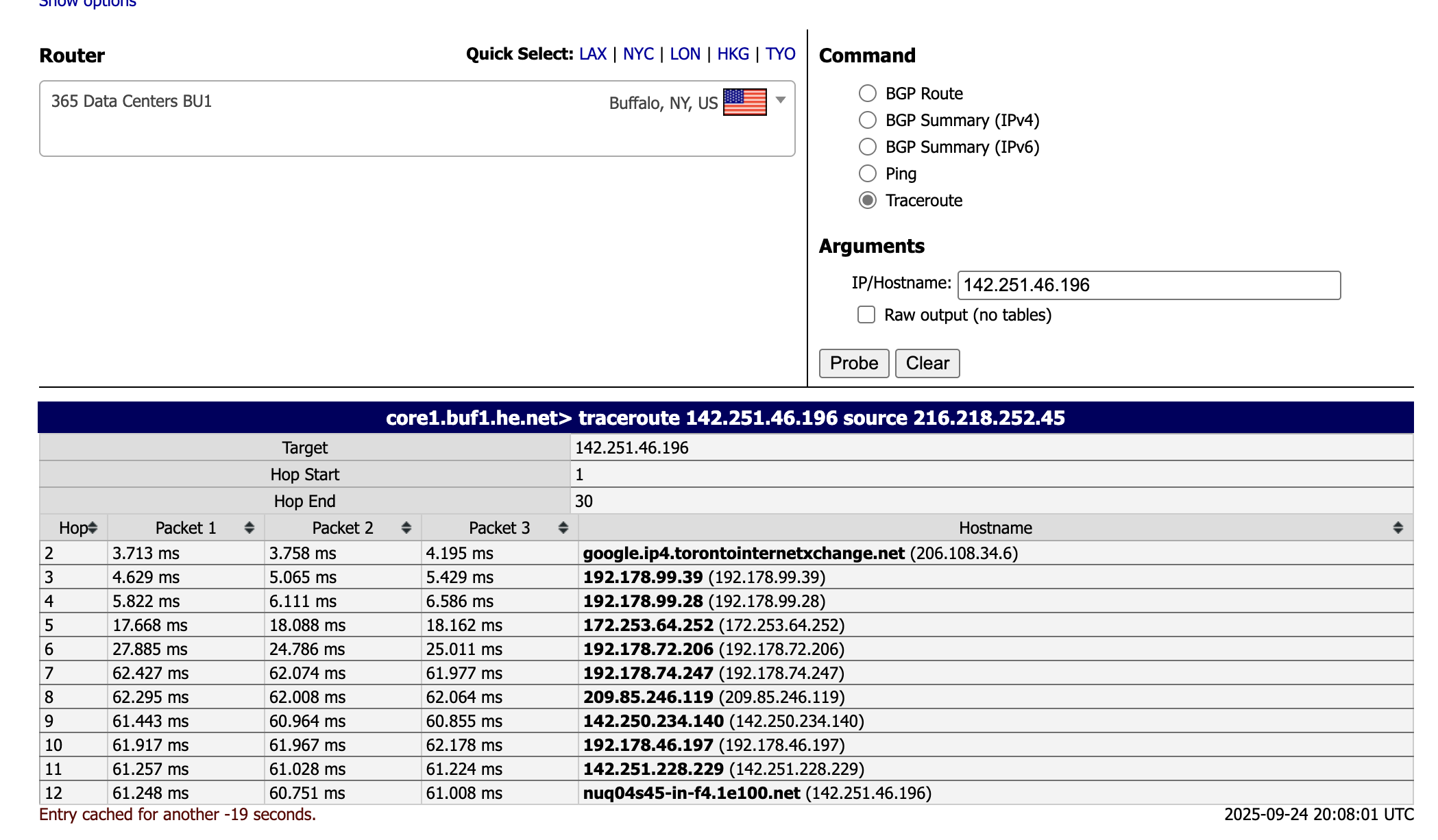Focus the IP/Hostname input field
The width and height of the screenshot is (1438, 840).
coord(1148,285)
